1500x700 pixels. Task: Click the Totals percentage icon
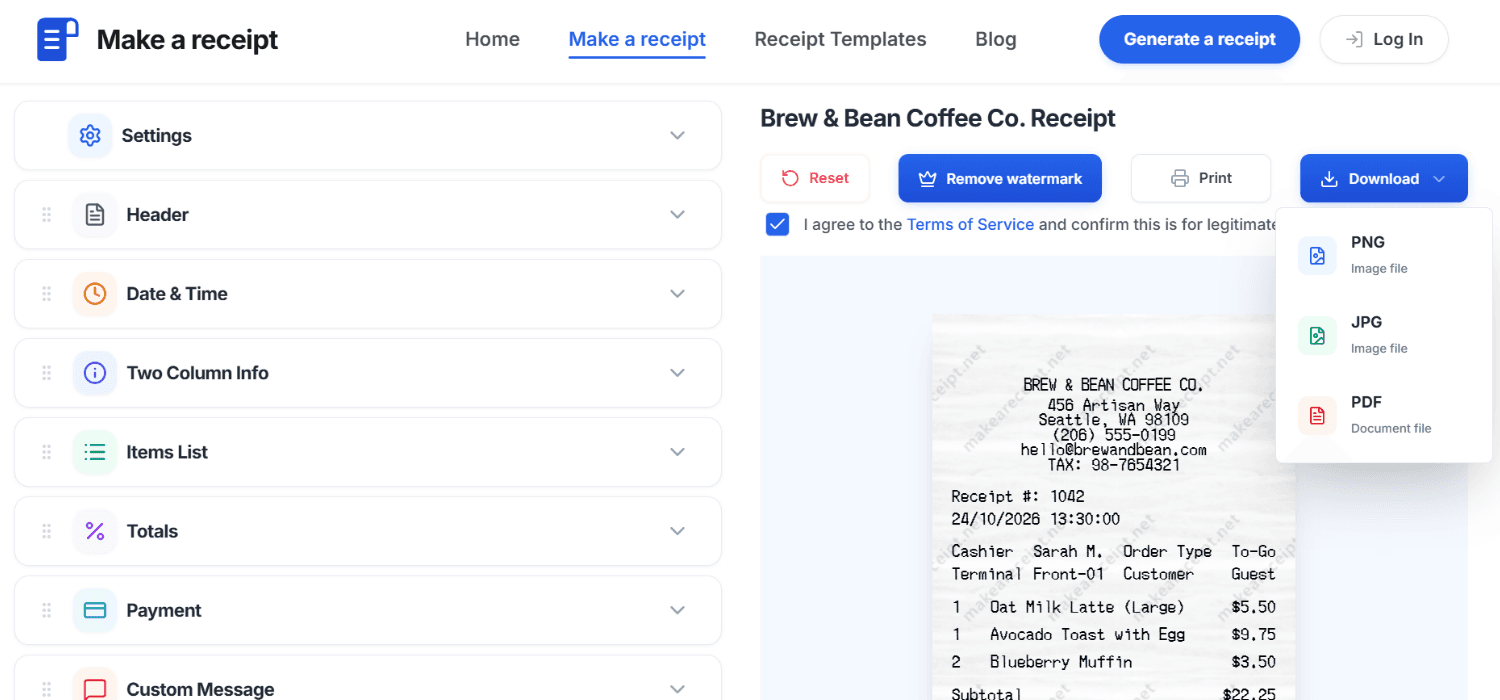click(x=94, y=531)
